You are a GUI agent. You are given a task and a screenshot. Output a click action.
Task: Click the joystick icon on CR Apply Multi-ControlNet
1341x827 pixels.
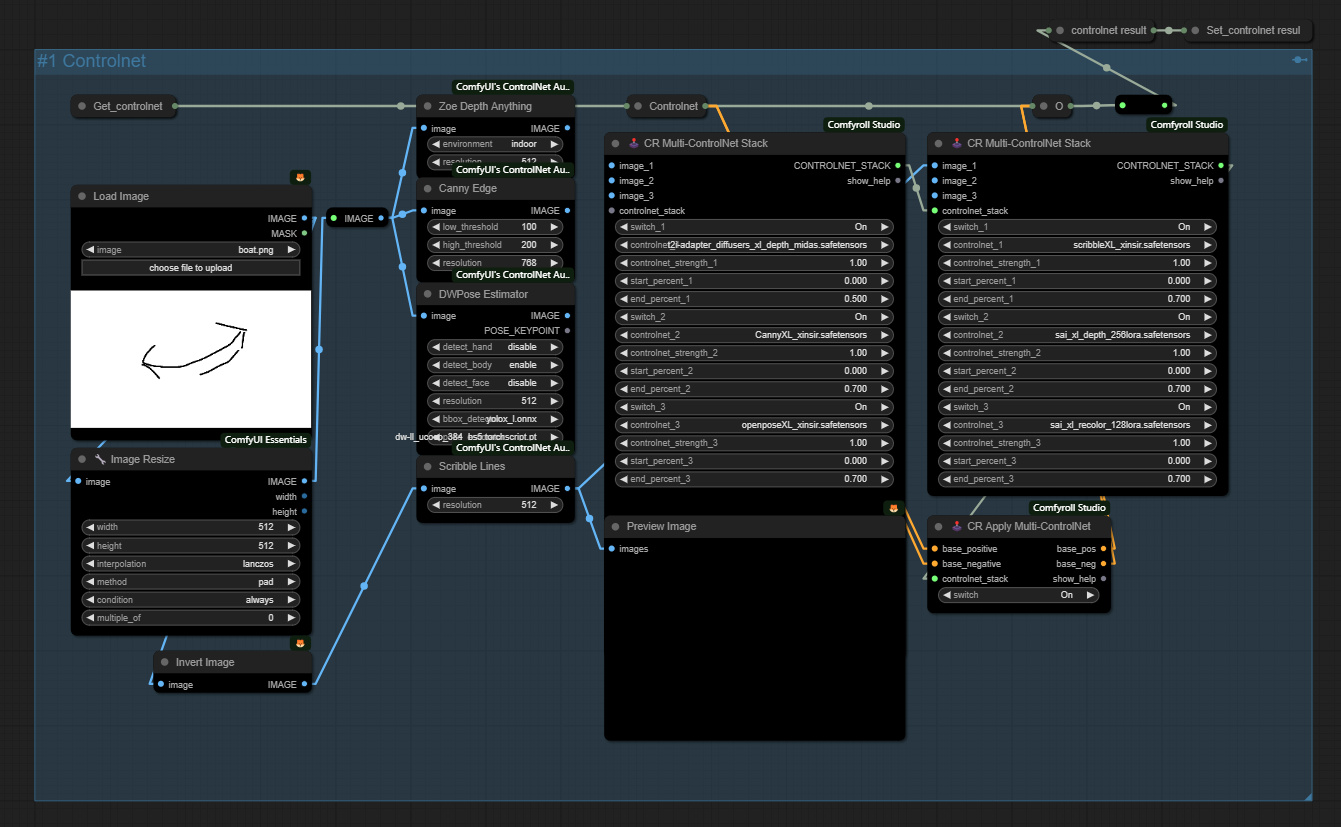(957, 525)
